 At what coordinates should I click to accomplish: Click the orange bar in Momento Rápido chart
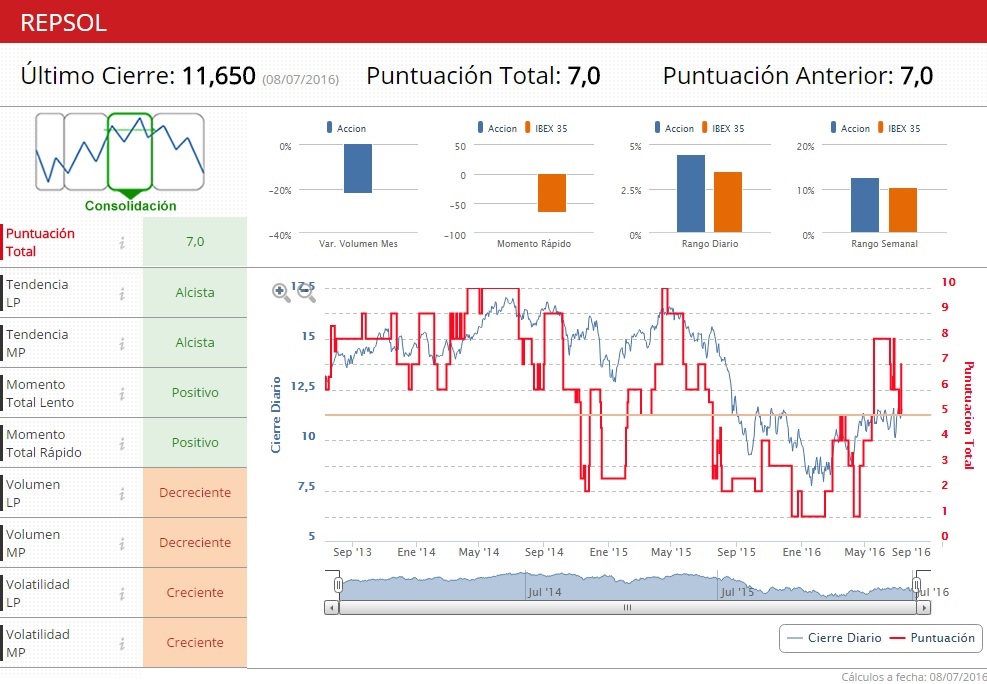click(551, 193)
